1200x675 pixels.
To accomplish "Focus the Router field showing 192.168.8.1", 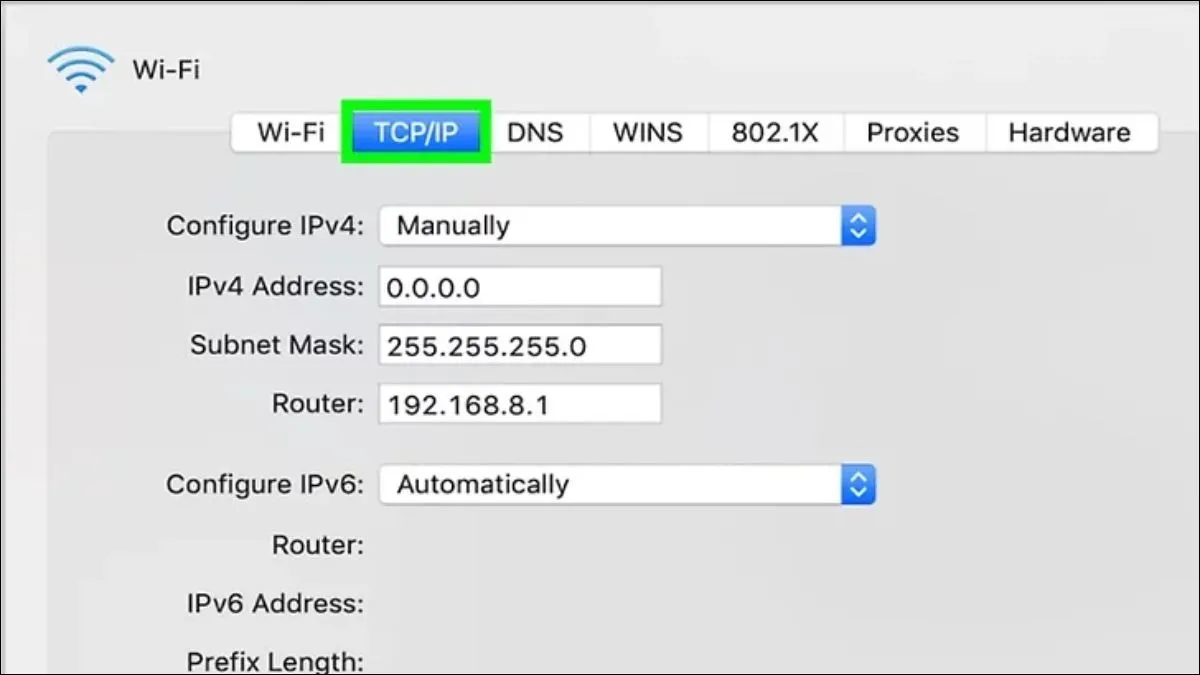I will [x=520, y=405].
